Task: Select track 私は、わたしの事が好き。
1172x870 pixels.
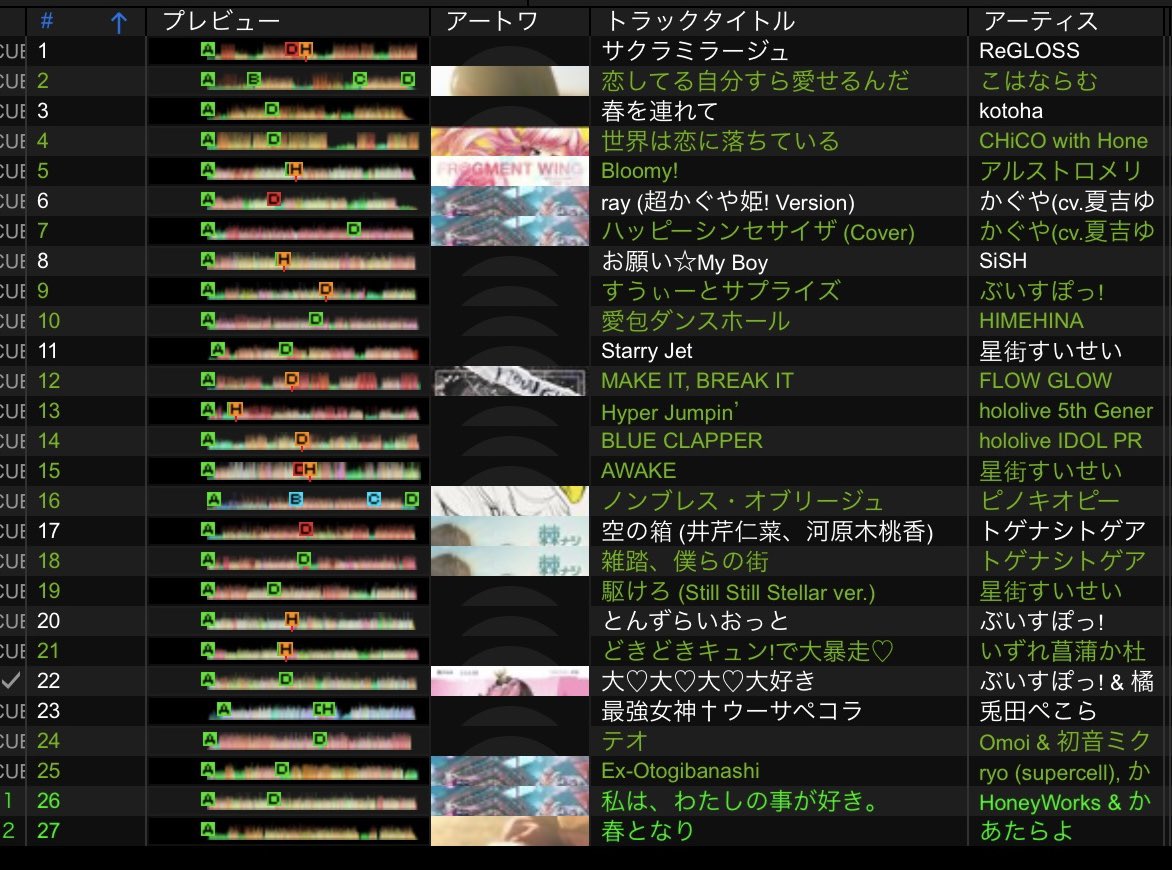Action: [x=740, y=801]
